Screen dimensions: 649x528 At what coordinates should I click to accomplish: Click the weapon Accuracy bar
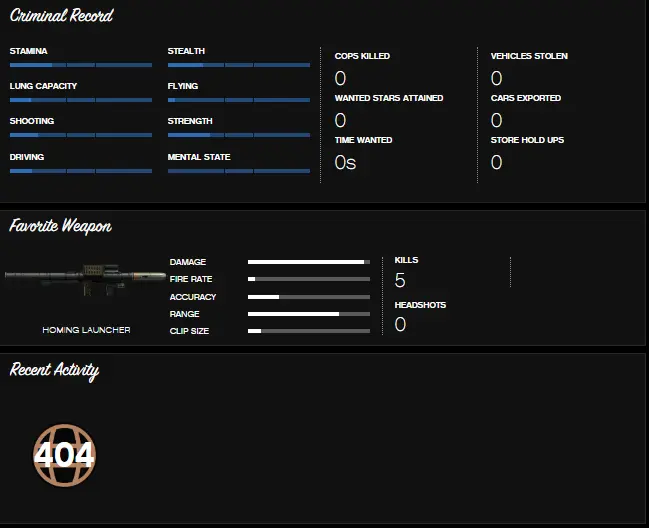click(x=309, y=297)
